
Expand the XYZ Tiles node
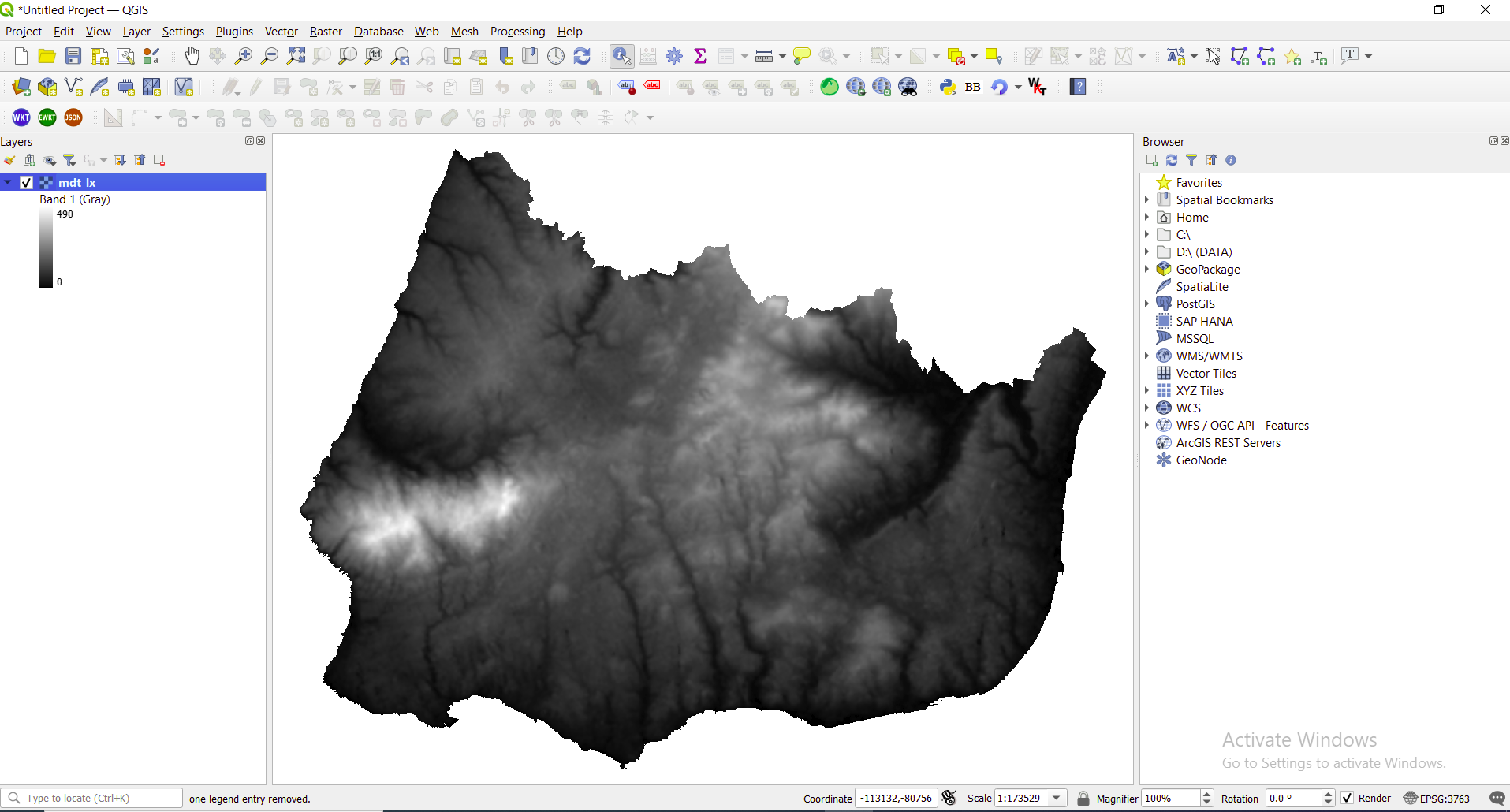point(1147,390)
